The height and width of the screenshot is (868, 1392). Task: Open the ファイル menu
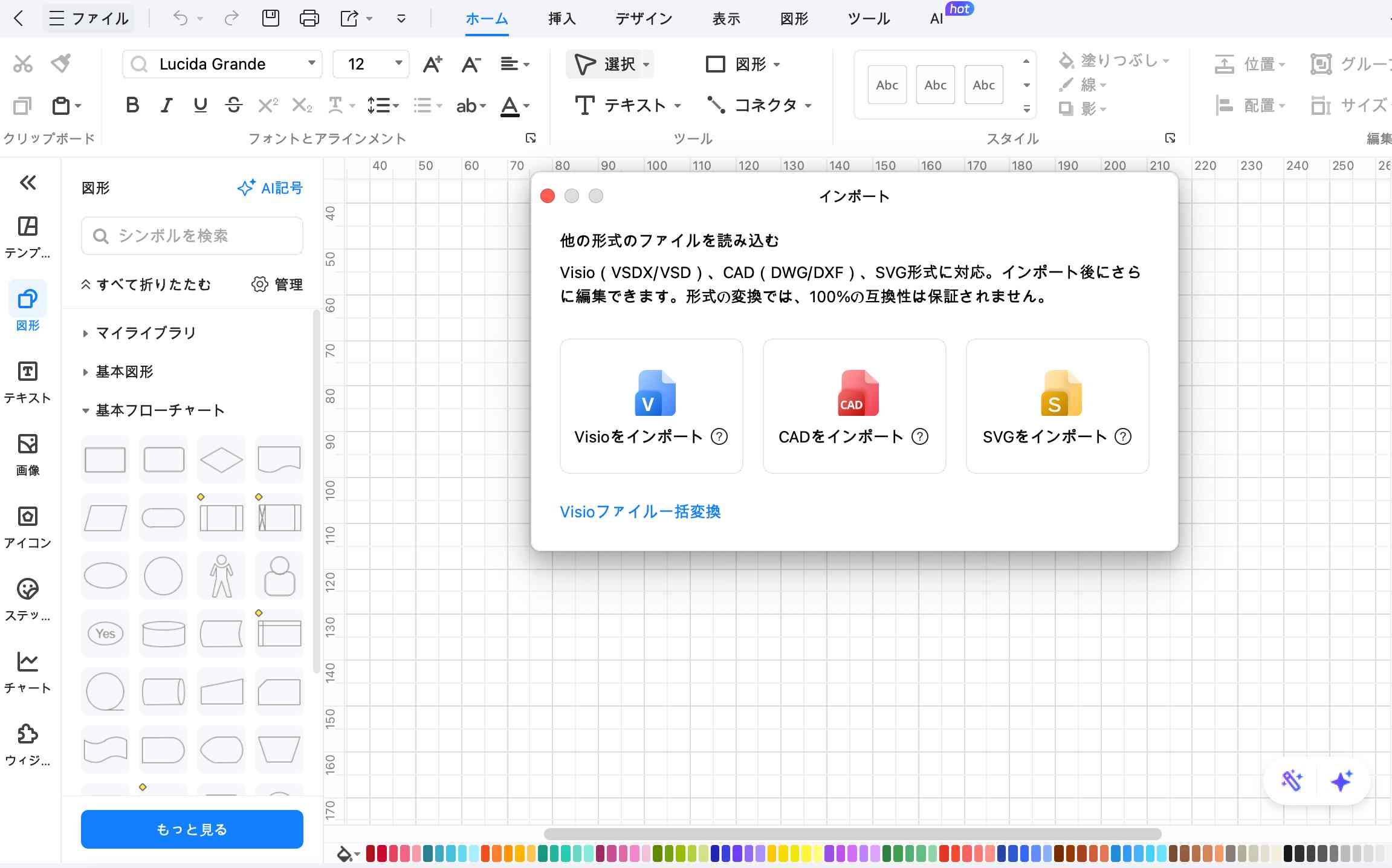(89, 18)
